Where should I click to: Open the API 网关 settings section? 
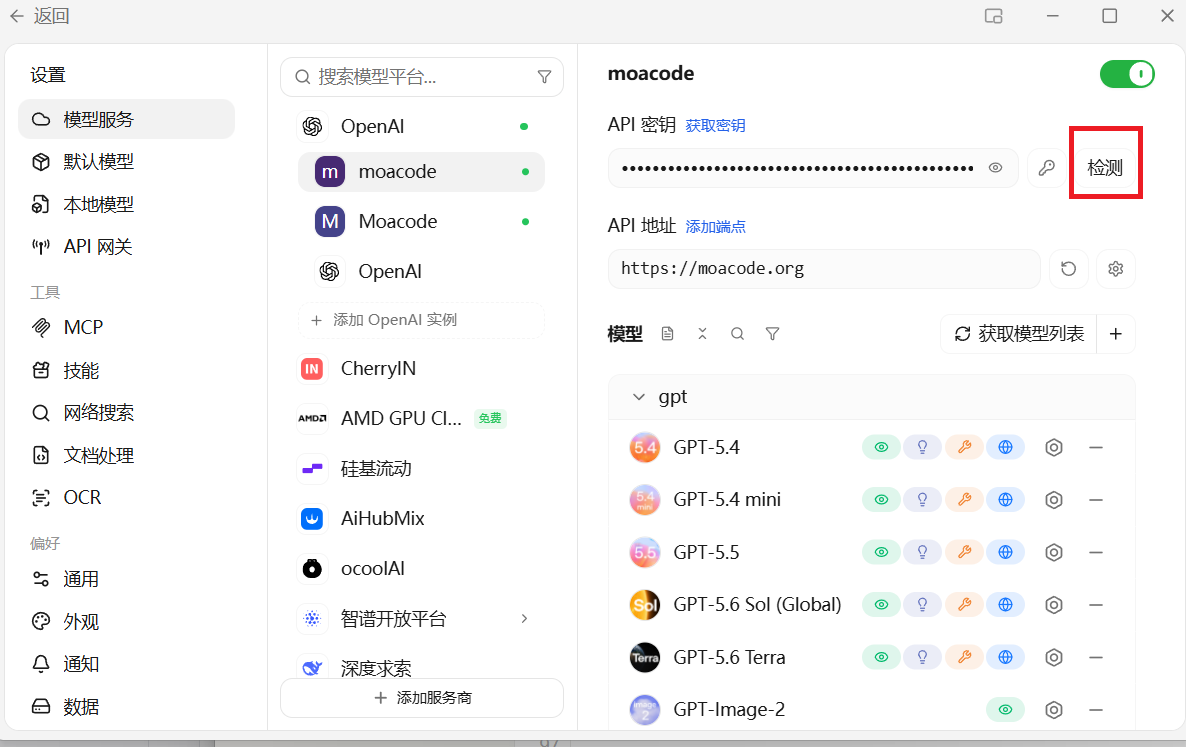(126, 246)
